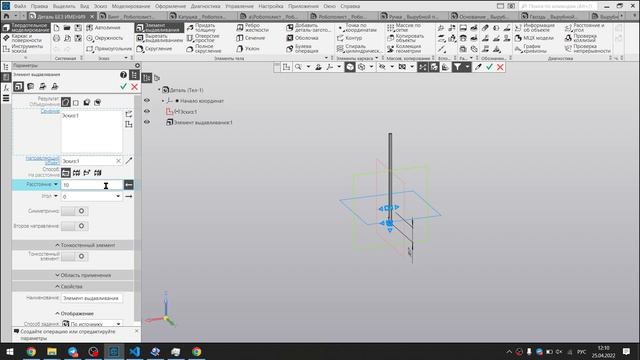640x360 pixels.
Task: Open the Угол label dropdown arrow
Action: (x=56, y=196)
